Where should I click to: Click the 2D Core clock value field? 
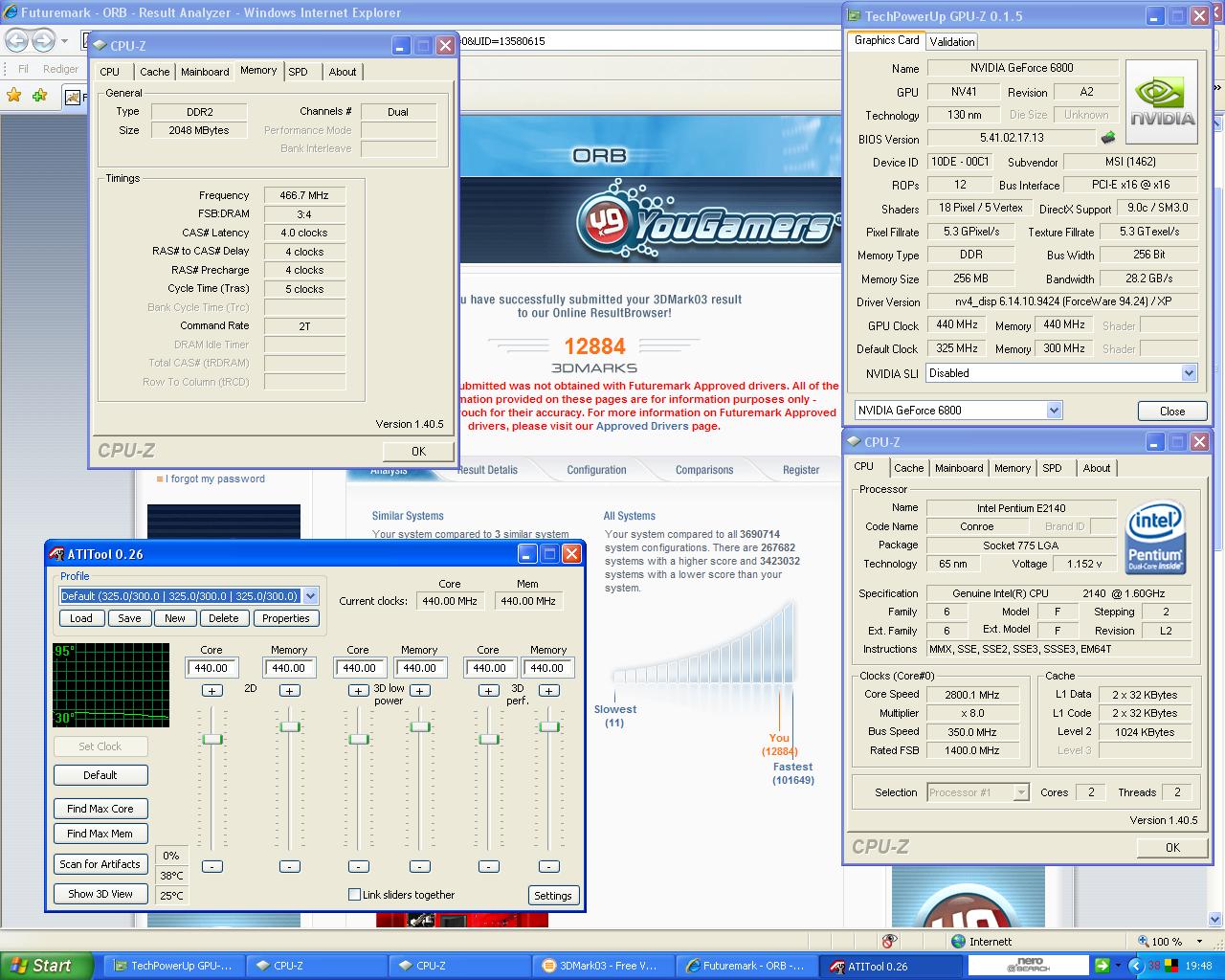pyautogui.click(x=212, y=668)
